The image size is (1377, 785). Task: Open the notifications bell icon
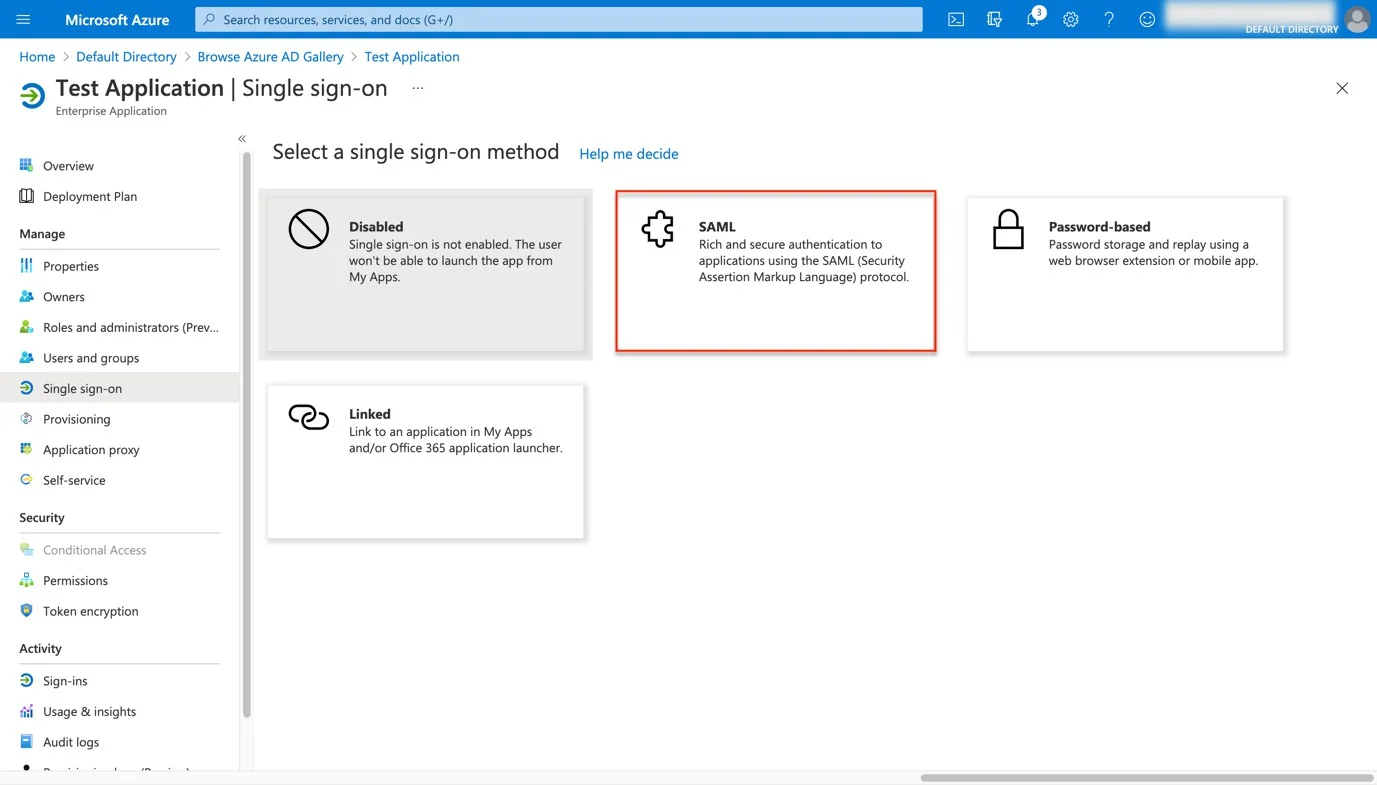tap(1033, 19)
